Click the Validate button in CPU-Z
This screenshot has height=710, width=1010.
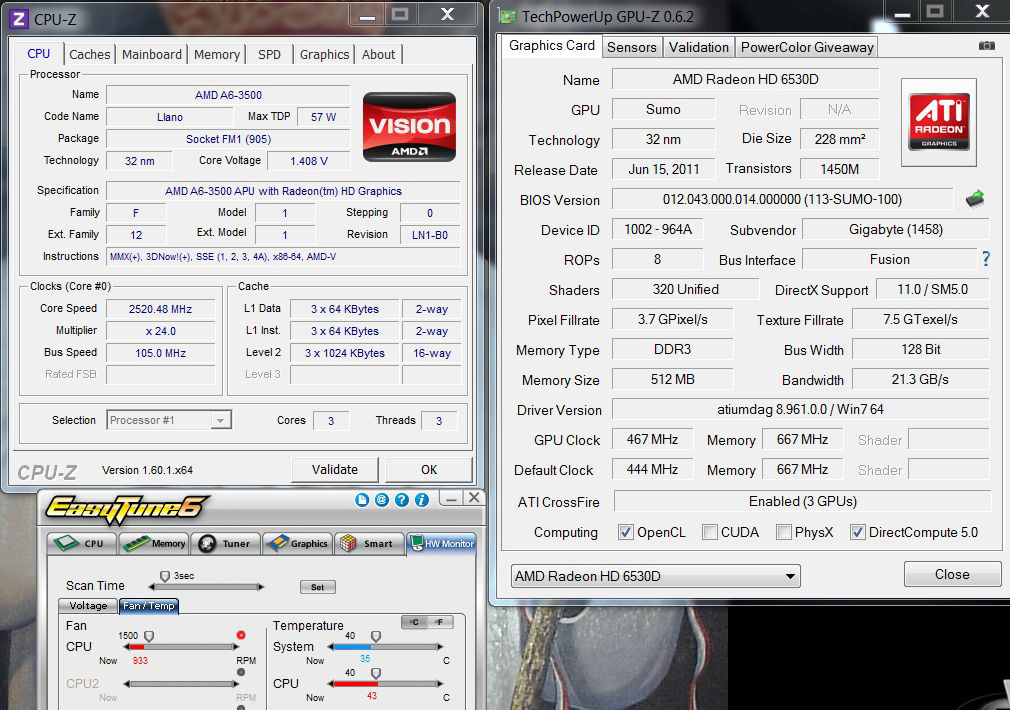(x=334, y=470)
